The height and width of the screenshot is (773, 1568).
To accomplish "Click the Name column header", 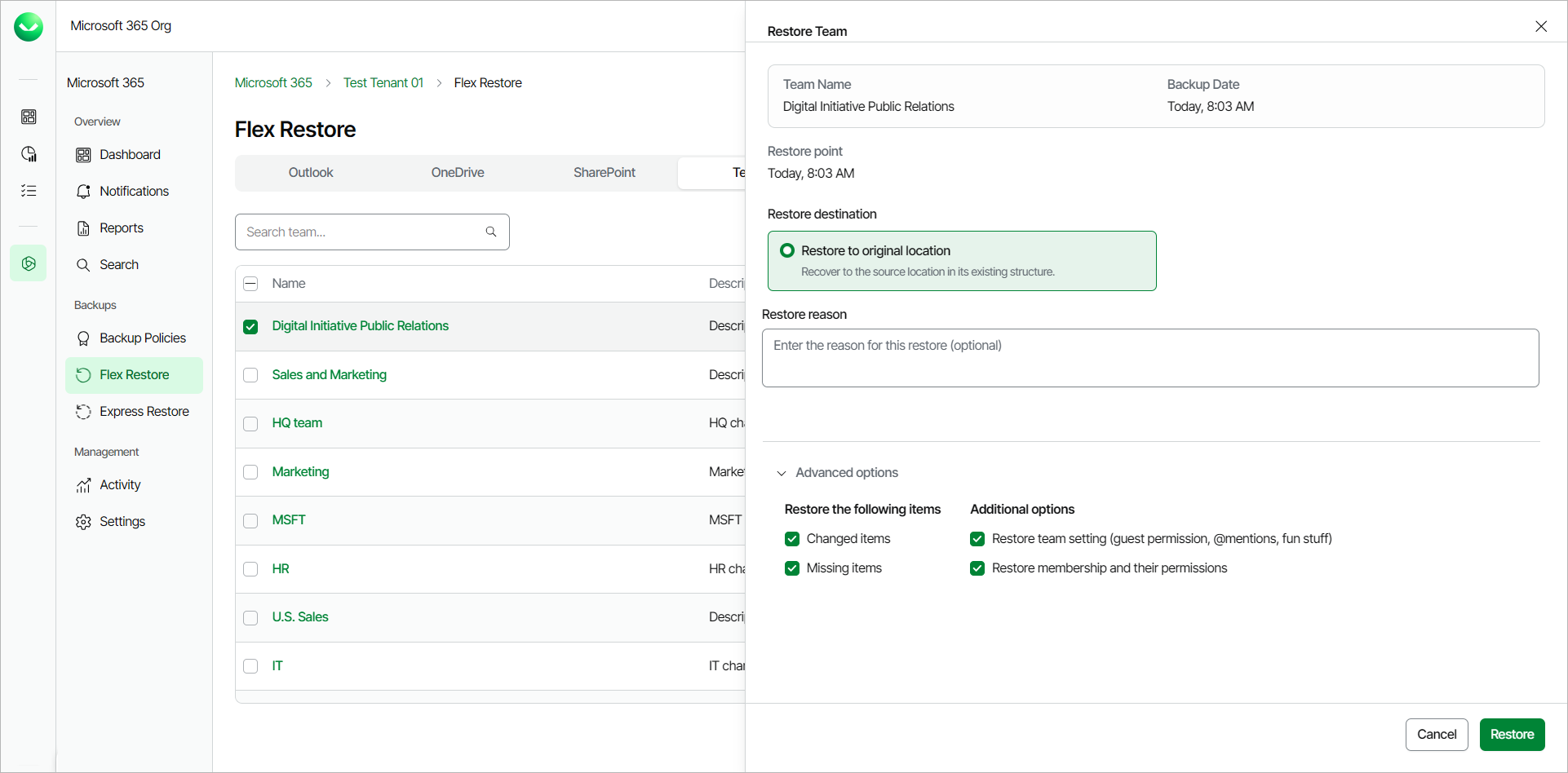I will tap(289, 284).
